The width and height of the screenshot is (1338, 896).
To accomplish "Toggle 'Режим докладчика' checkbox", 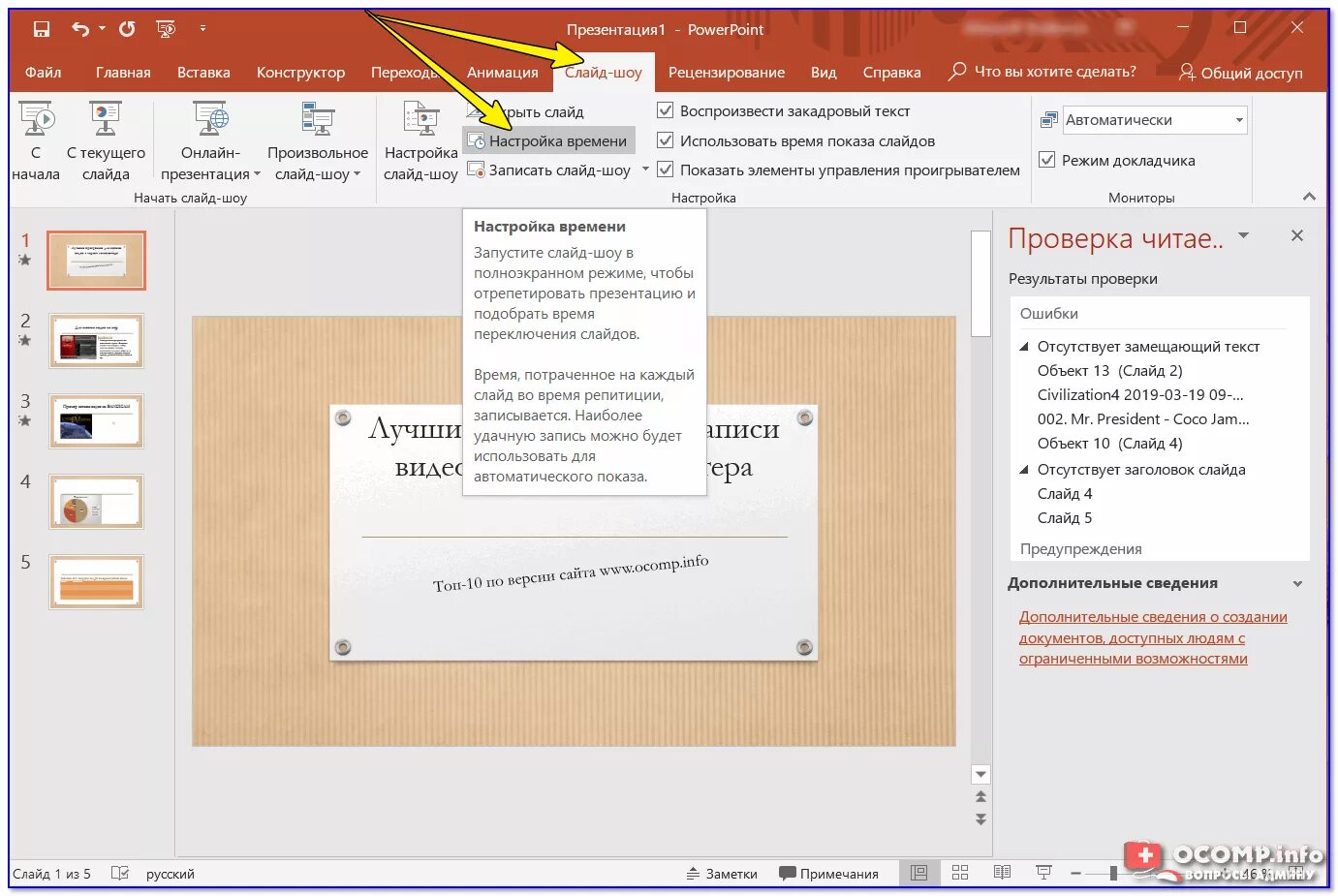I will point(1047,160).
